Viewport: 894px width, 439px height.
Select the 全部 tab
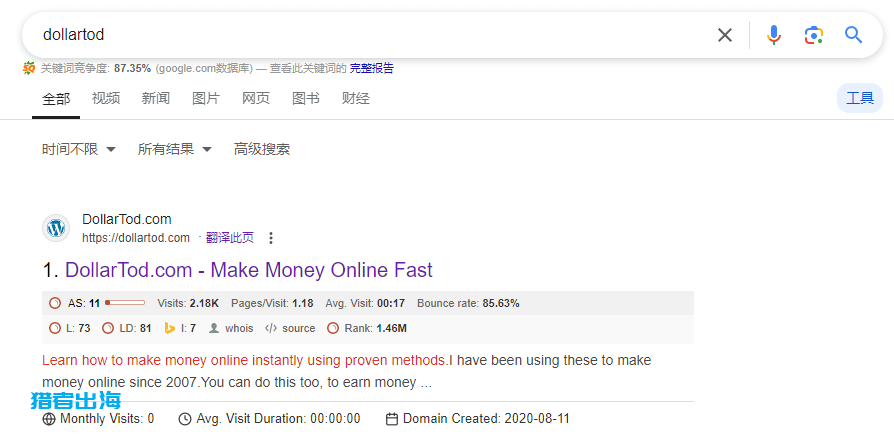(x=56, y=99)
